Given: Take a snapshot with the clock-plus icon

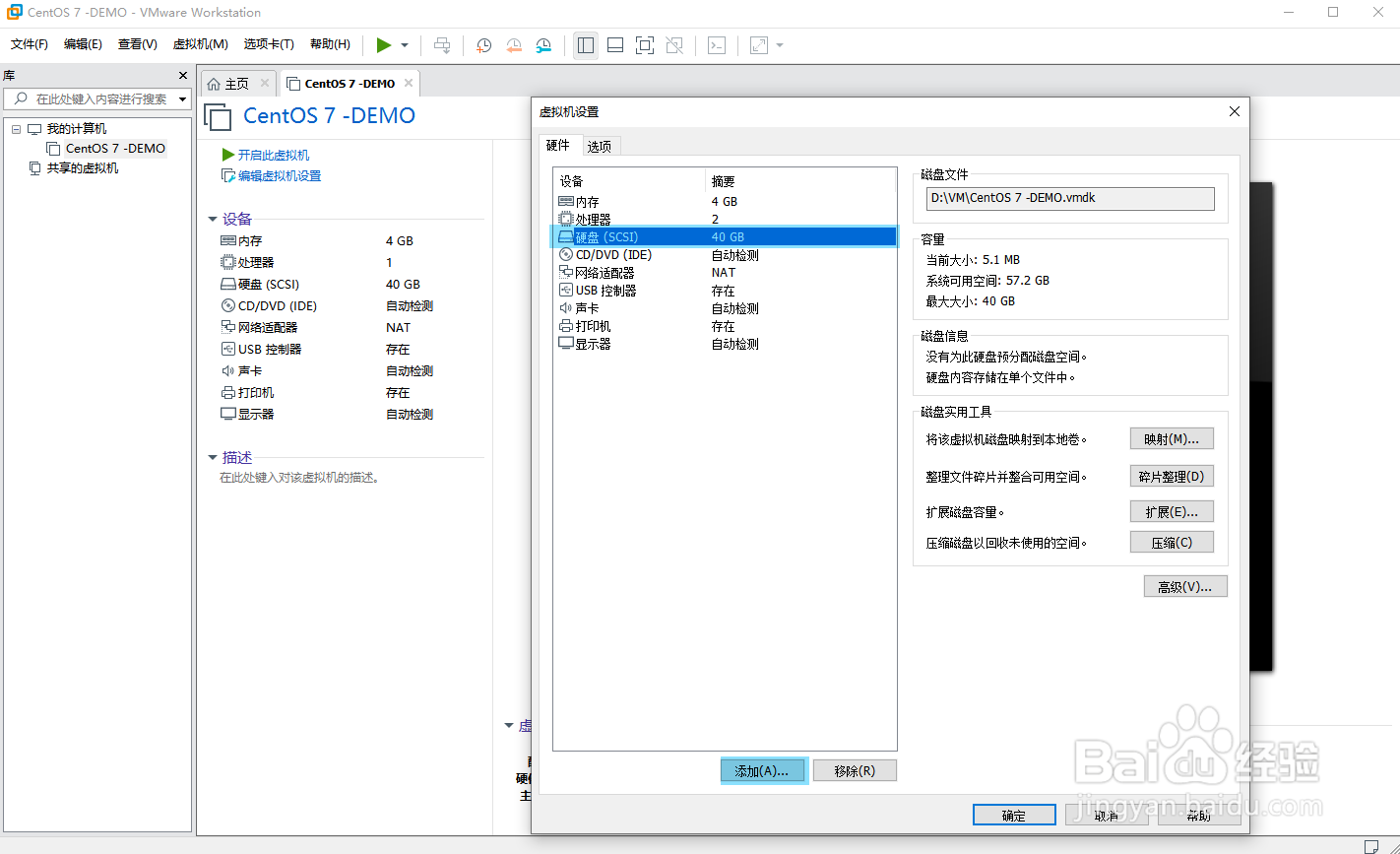Looking at the screenshot, I should tap(483, 45).
